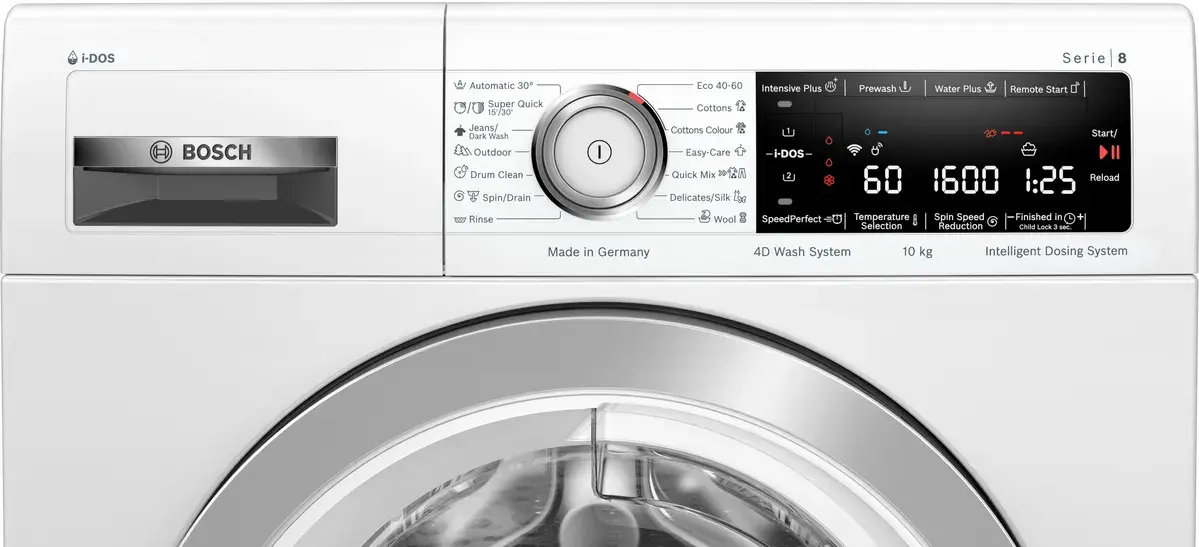
Task: Toggle i-DOS 2 with the lower grey pill
Action: tap(785, 202)
